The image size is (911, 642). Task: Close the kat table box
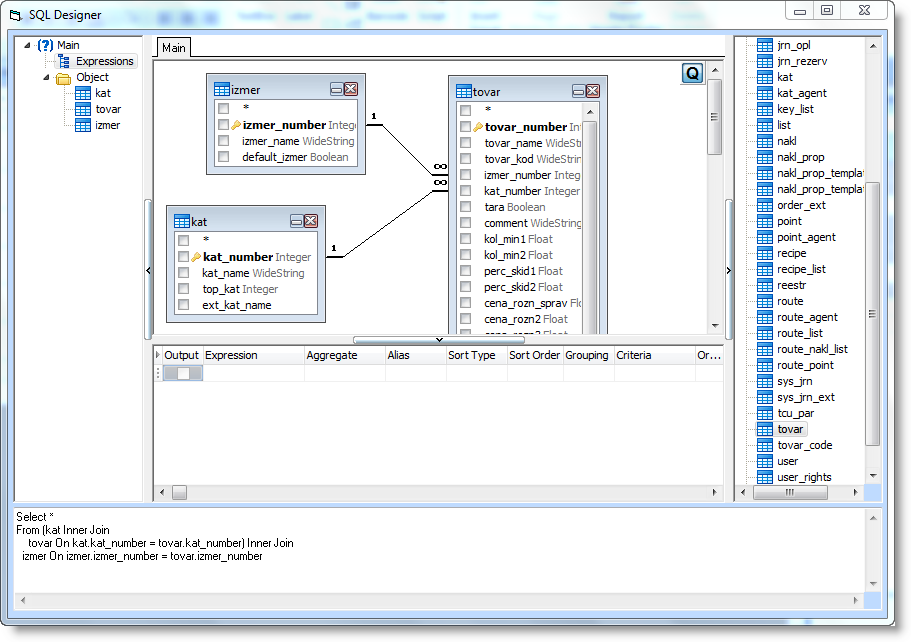[311, 221]
